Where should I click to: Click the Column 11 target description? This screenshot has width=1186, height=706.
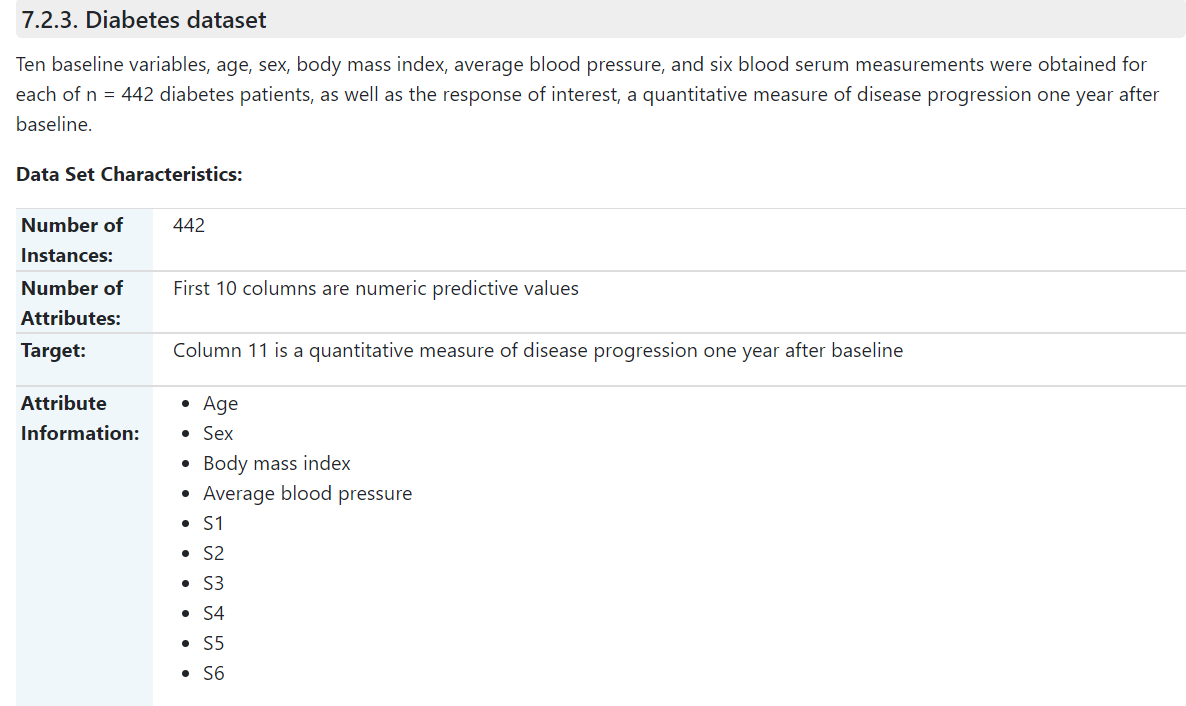tap(538, 350)
